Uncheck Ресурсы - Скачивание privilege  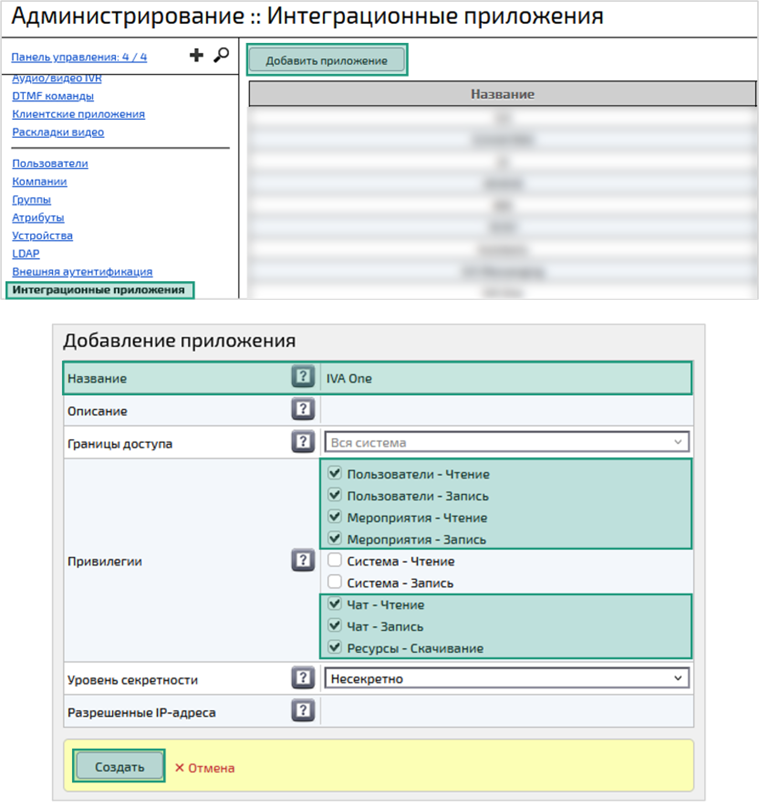[336, 648]
